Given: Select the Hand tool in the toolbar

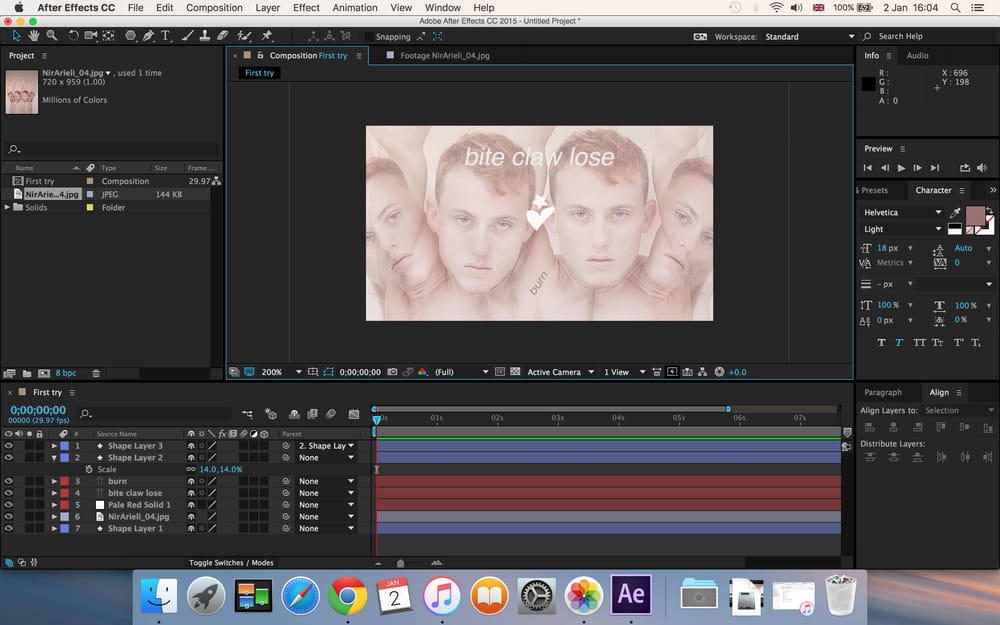Looking at the screenshot, I should 34,35.
